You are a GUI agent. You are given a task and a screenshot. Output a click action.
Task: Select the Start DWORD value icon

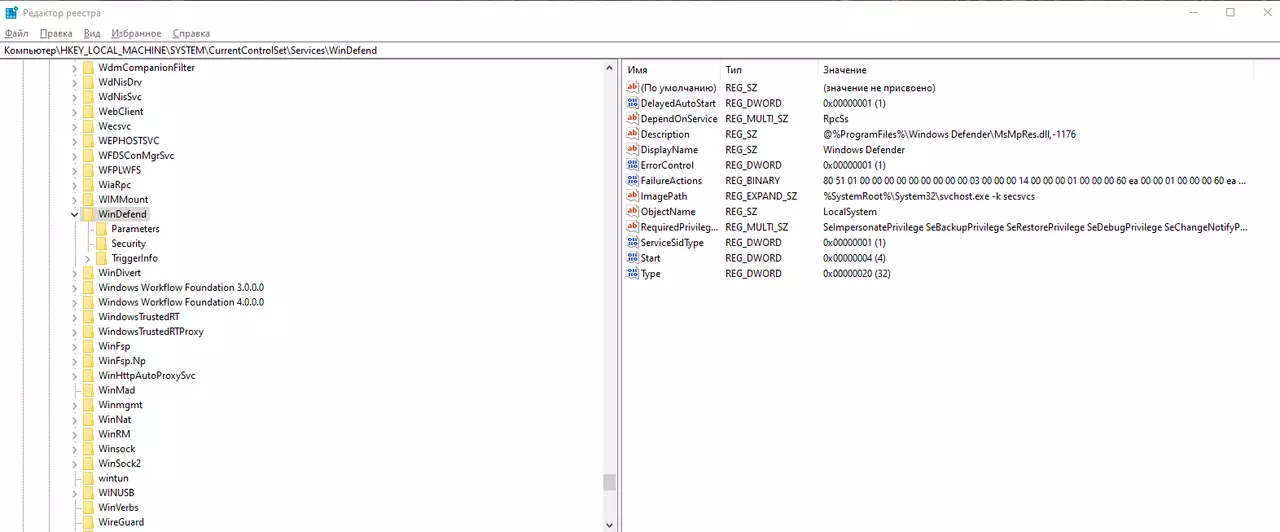(x=632, y=258)
